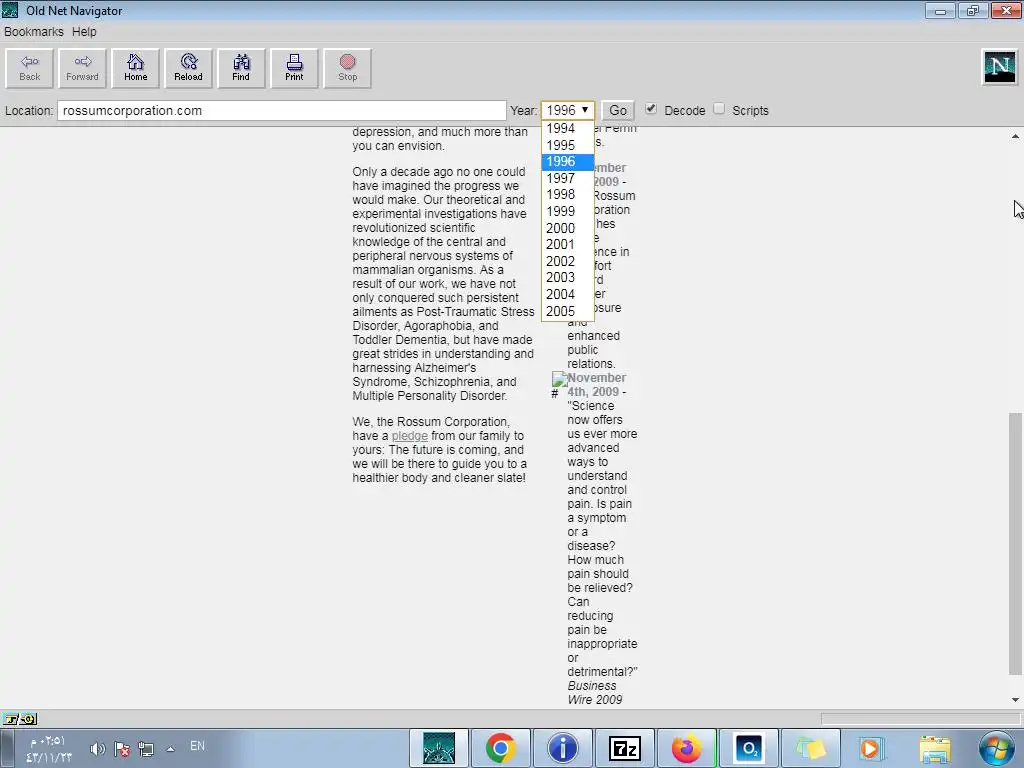Select 2003 in the Year list
The image size is (1024, 768).
(x=568, y=278)
